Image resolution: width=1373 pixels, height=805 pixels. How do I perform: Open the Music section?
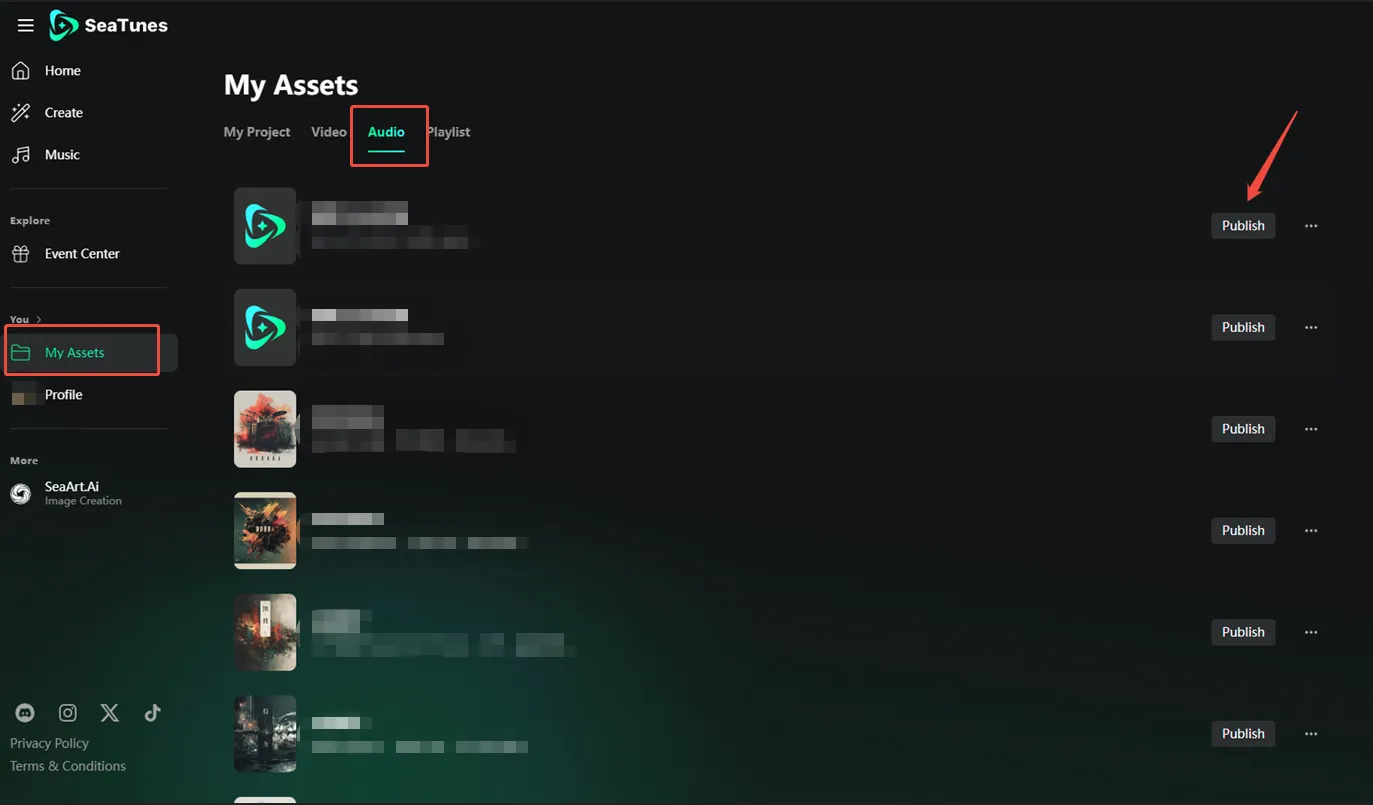coord(62,155)
